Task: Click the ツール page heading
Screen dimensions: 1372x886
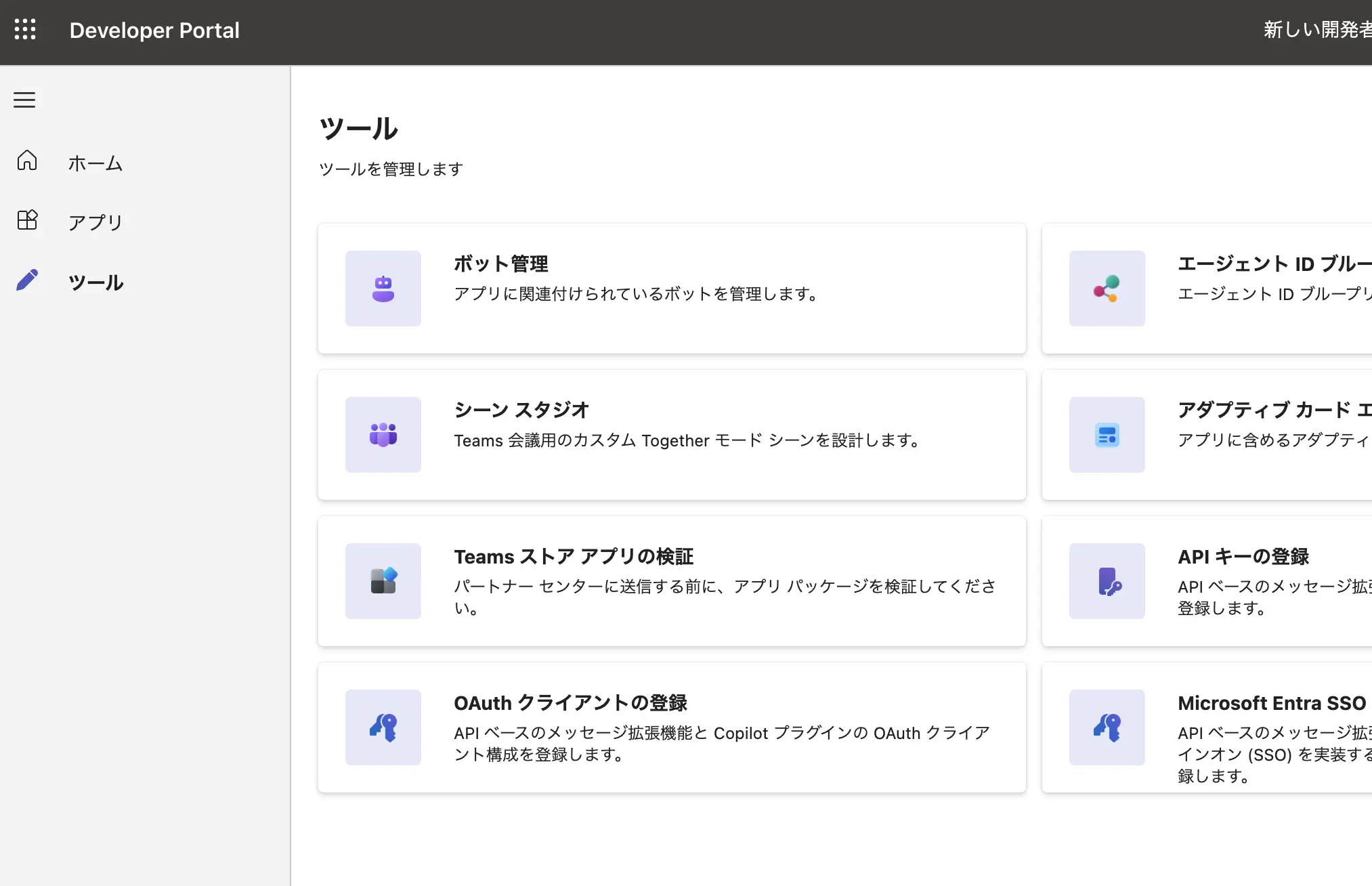Action: click(358, 128)
